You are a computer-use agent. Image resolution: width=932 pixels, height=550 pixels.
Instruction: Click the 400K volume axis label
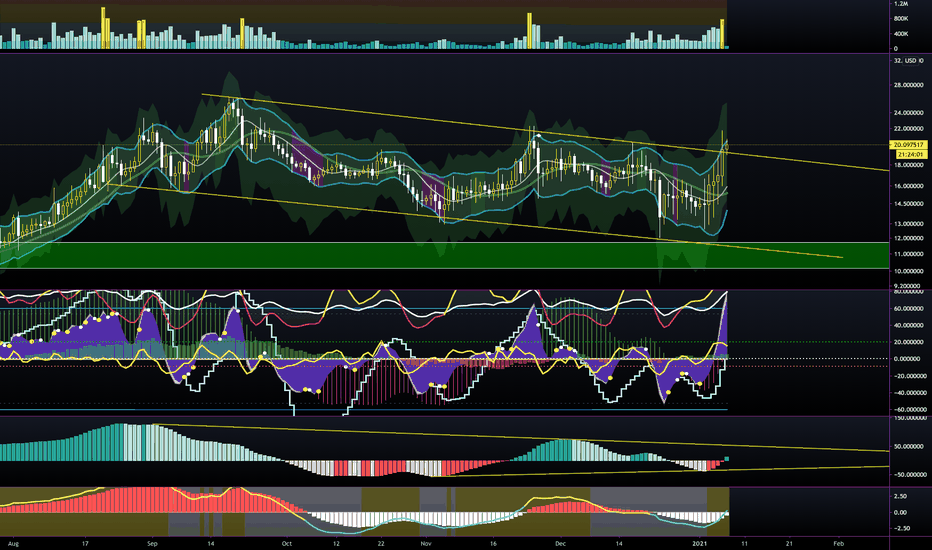[x=901, y=34]
